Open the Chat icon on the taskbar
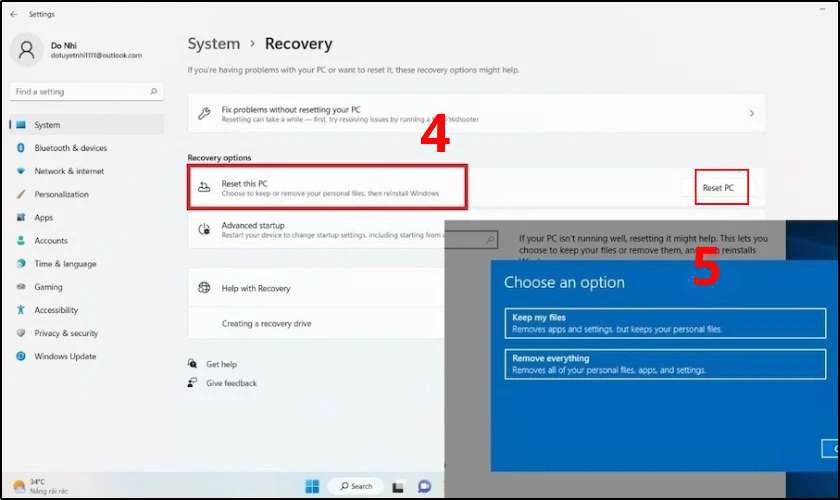Image resolution: width=840 pixels, height=500 pixels. click(424, 486)
